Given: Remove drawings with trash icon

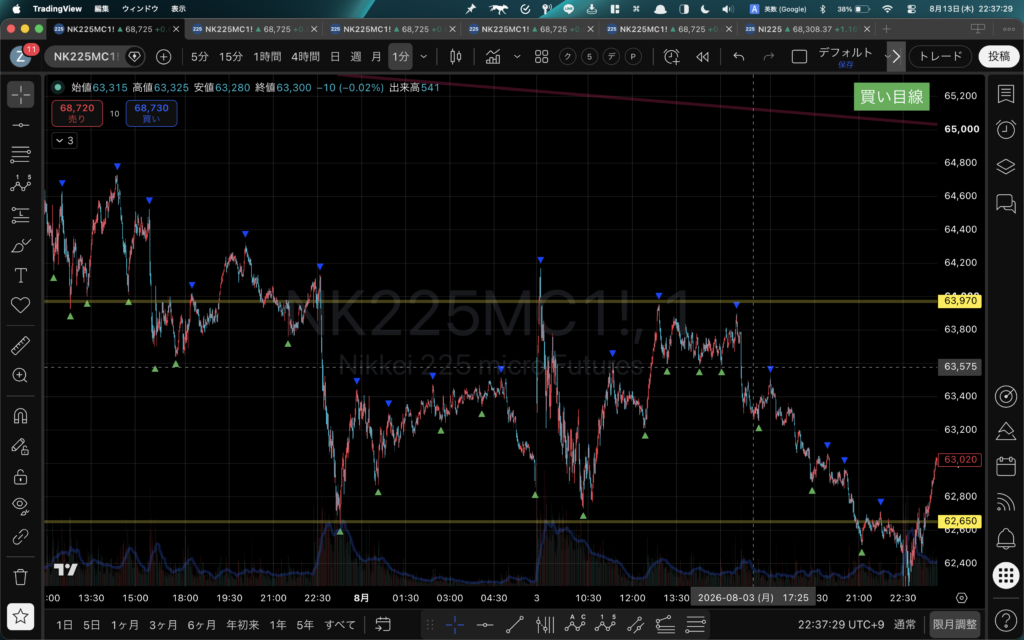Looking at the screenshot, I should 20,577.
